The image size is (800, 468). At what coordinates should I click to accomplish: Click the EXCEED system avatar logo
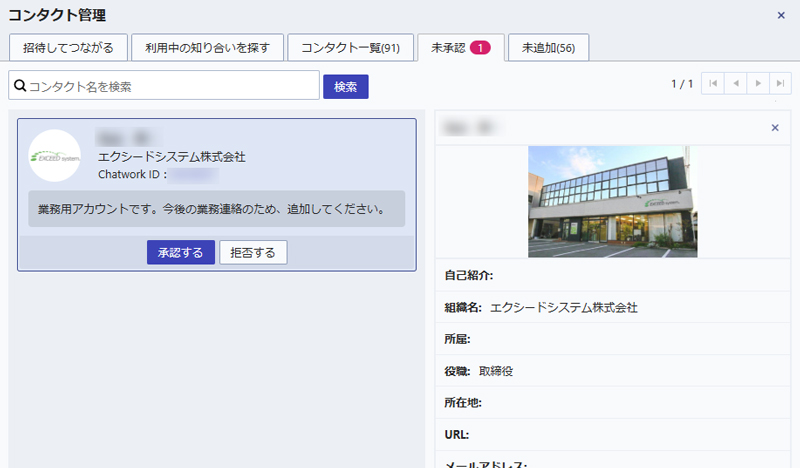click(x=55, y=156)
